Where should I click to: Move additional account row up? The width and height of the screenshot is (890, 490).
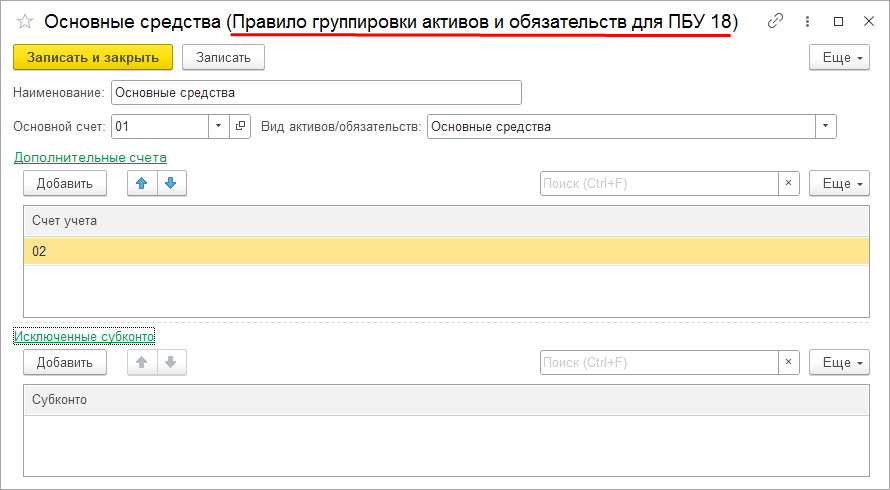click(x=142, y=183)
